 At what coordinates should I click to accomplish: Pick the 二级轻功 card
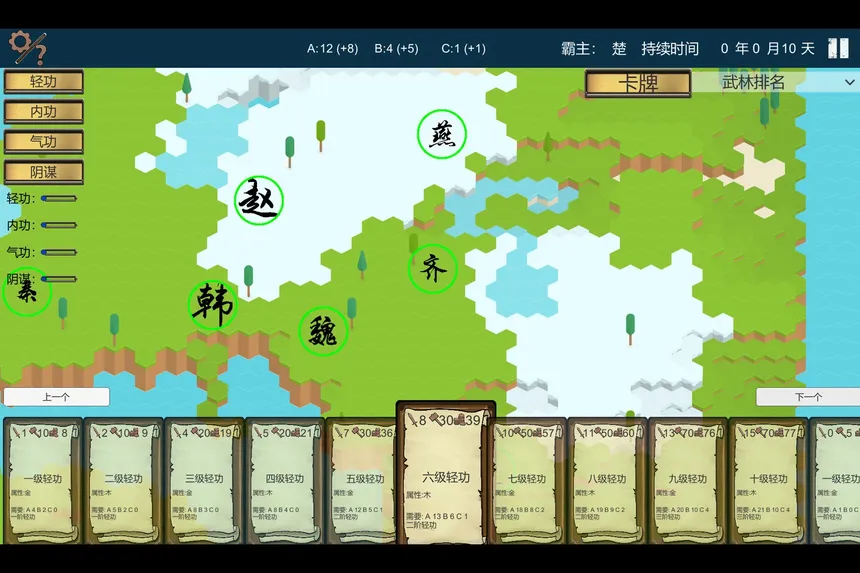(x=123, y=481)
